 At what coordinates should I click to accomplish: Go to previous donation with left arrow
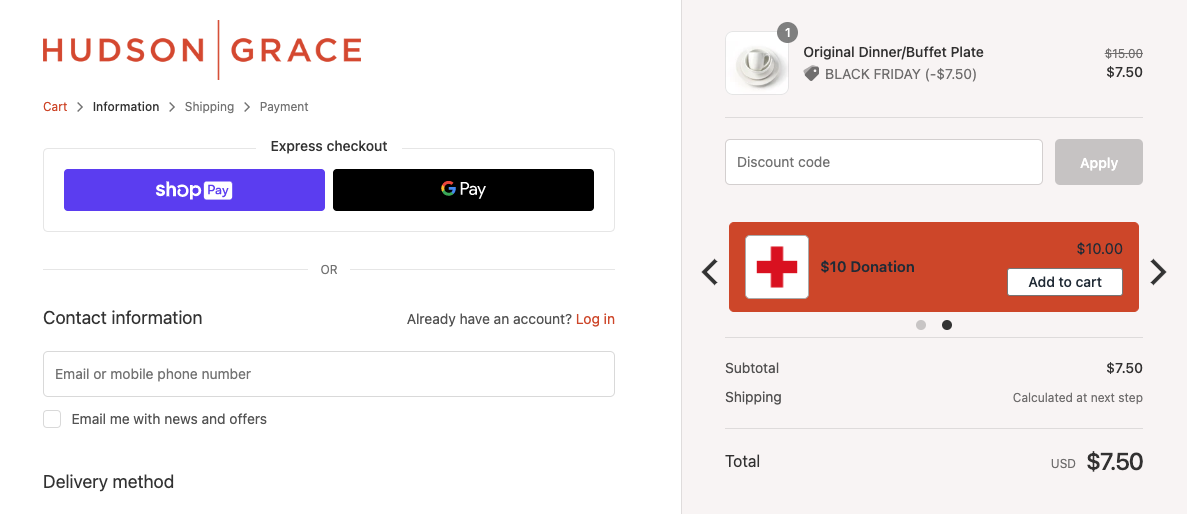pos(710,272)
